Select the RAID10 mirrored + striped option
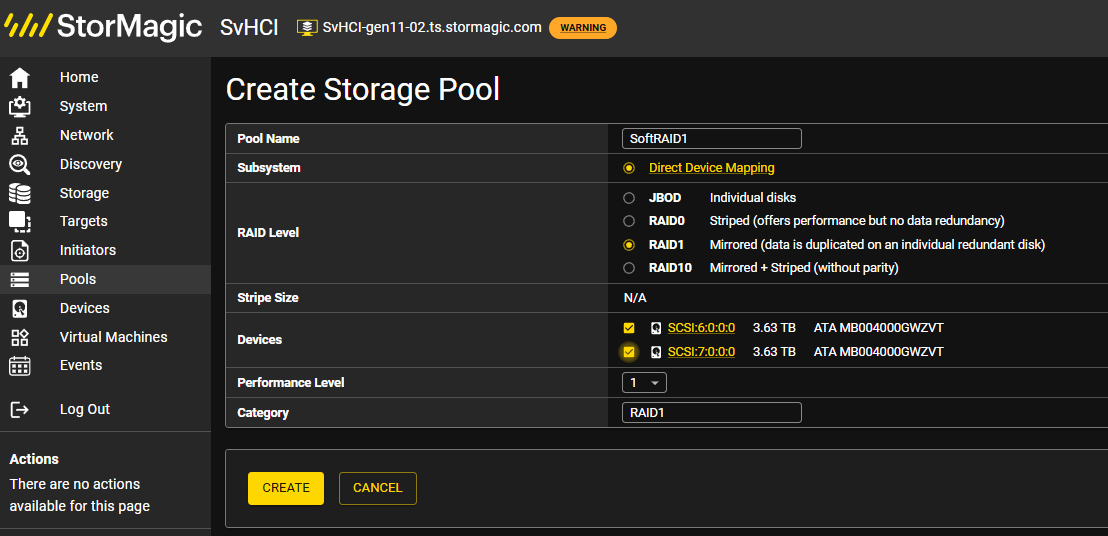1108x536 pixels. (x=628, y=268)
